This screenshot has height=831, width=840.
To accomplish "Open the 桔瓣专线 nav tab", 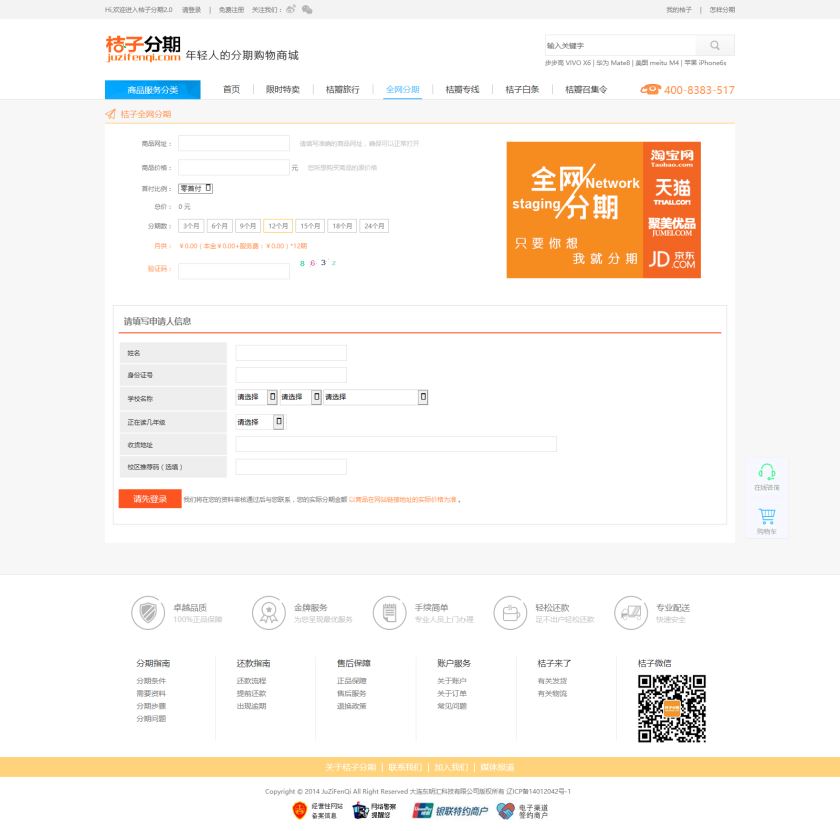I will (462, 89).
